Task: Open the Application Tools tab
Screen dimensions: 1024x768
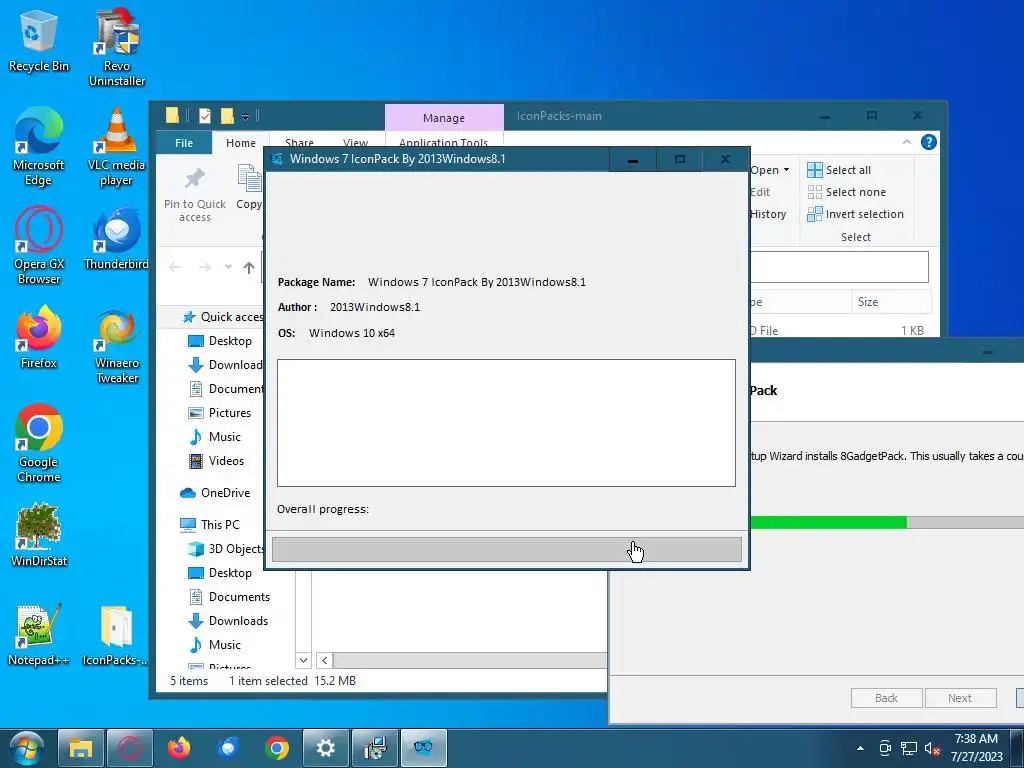Action: pos(443,142)
